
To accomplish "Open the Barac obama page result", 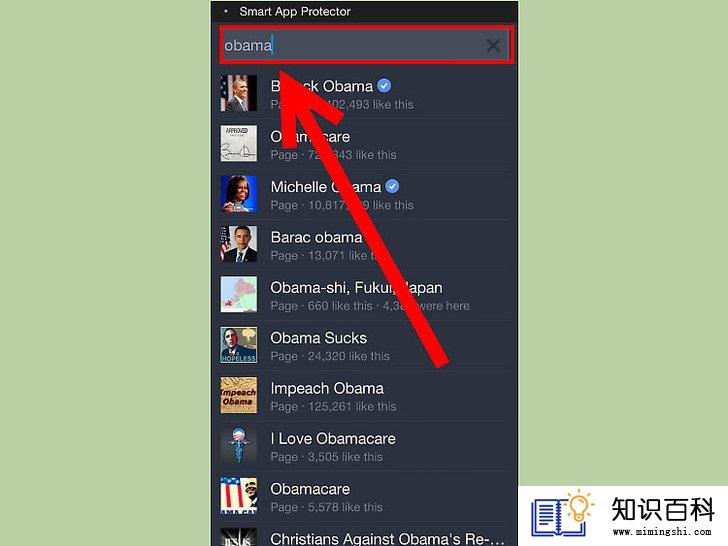I will (366, 245).
